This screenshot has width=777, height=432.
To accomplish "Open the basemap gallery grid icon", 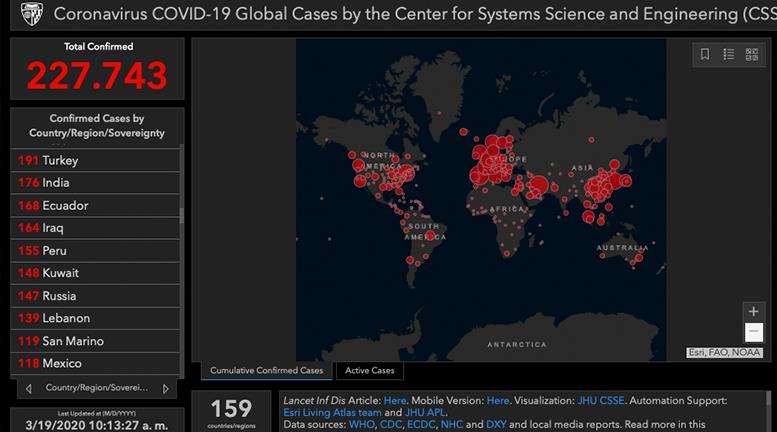I will tap(752, 54).
